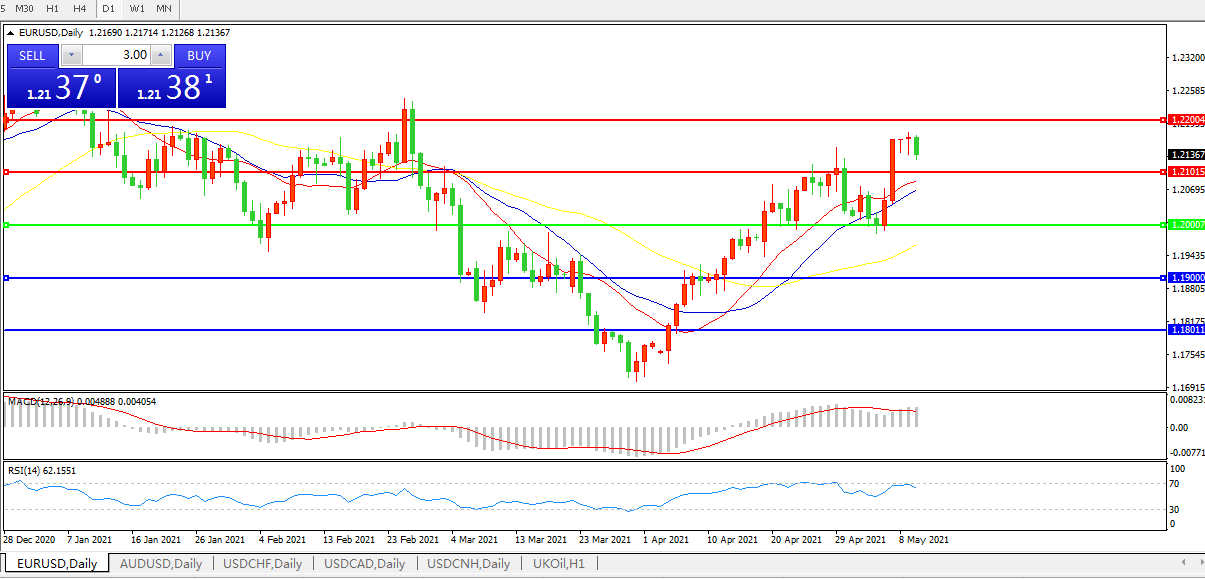Open the USDCHF,Daily chart tab
Viewport: 1205px width, 579px height.
[x=262, y=563]
